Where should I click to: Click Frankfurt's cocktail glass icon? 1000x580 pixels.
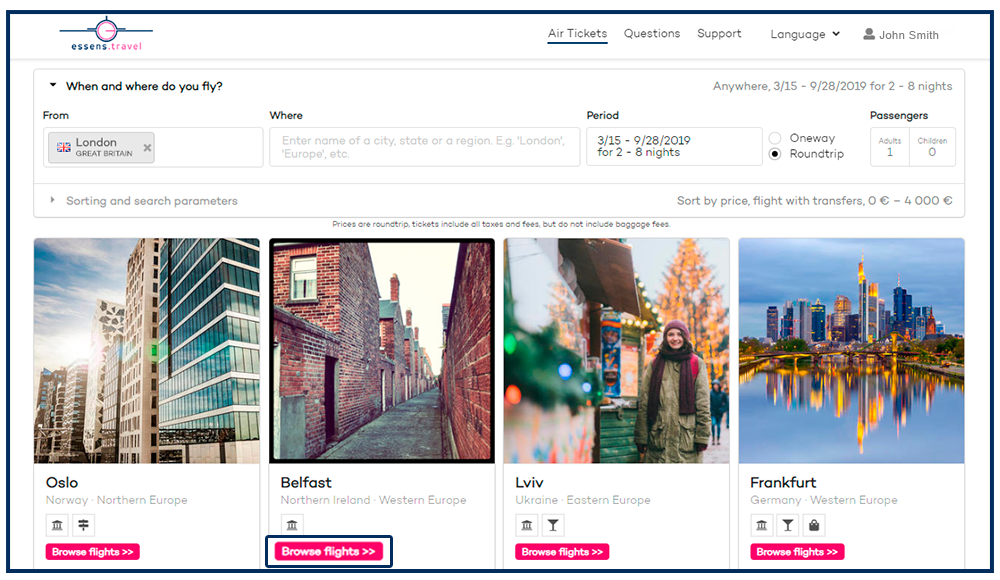(788, 525)
